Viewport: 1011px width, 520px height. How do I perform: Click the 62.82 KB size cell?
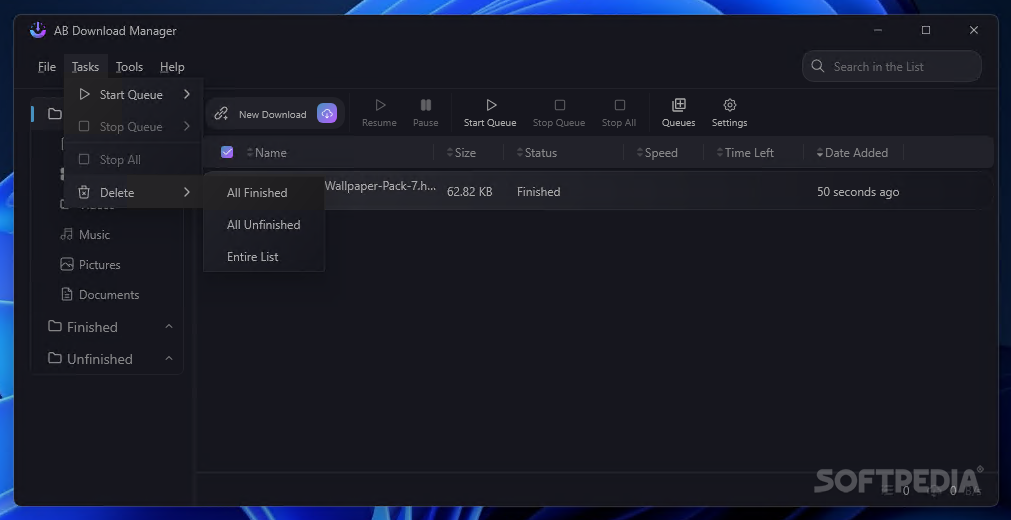(x=469, y=192)
